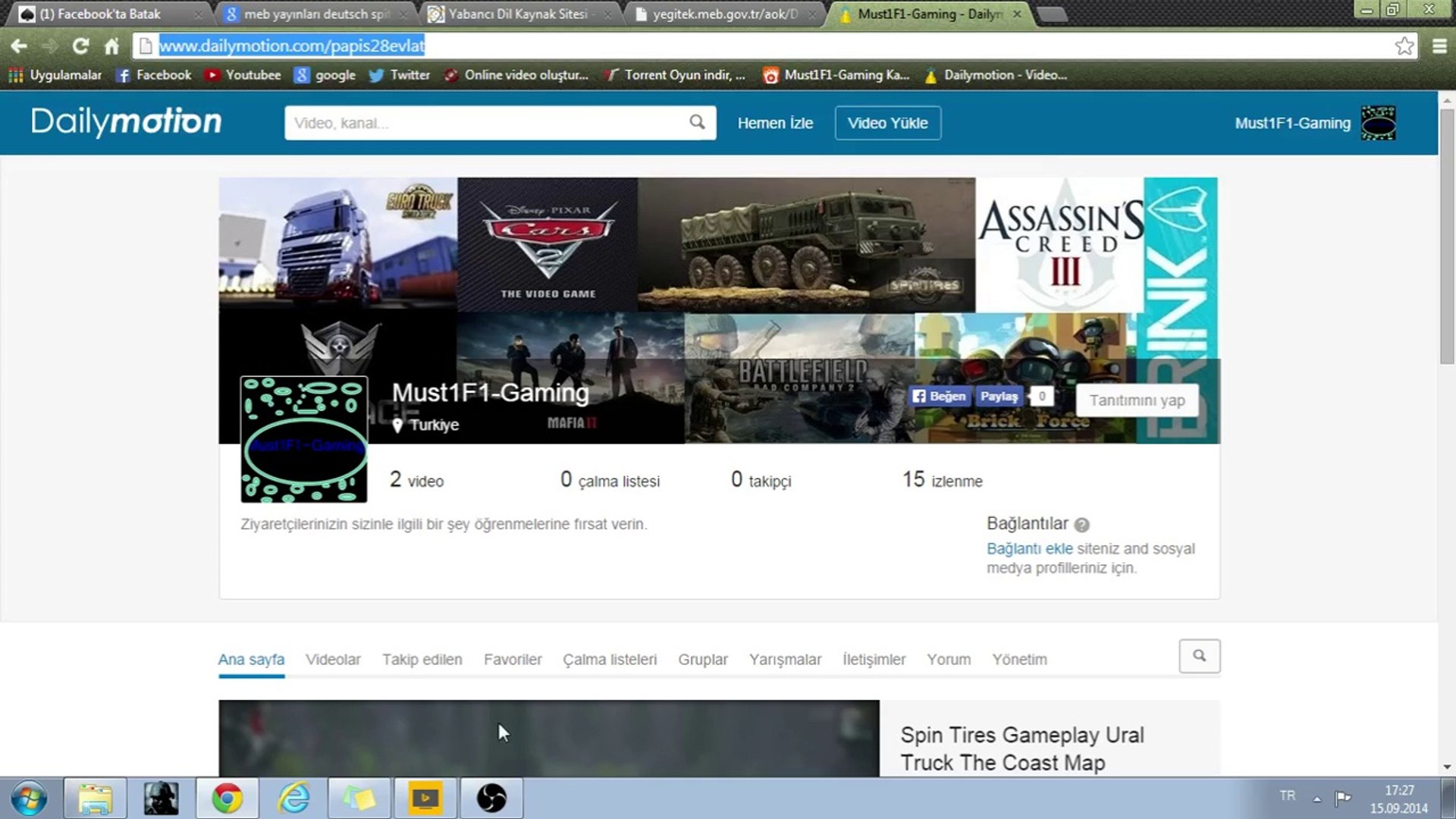Select the Ana sayfa tab
Viewport: 1456px width, 819px height.
251,659
